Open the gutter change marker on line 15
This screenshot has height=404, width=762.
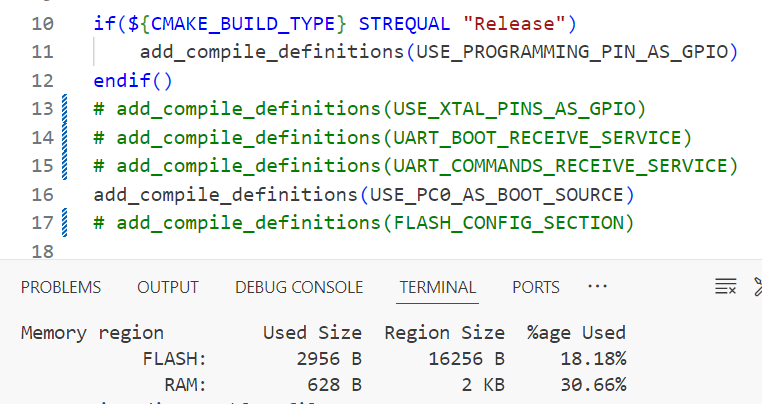pos(66,164)
